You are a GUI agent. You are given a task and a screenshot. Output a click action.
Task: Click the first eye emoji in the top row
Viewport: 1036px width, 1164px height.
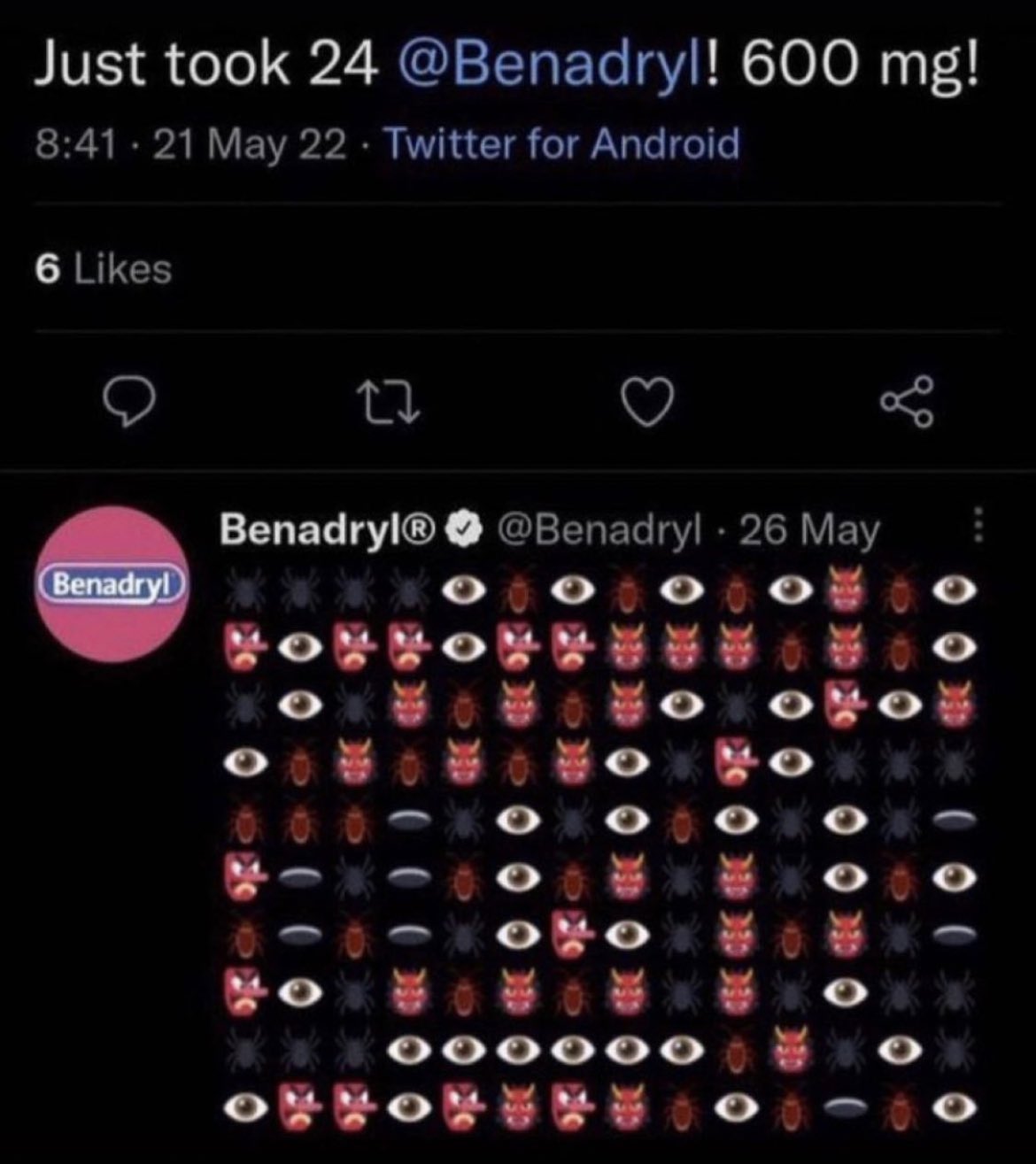click(464, 590)
